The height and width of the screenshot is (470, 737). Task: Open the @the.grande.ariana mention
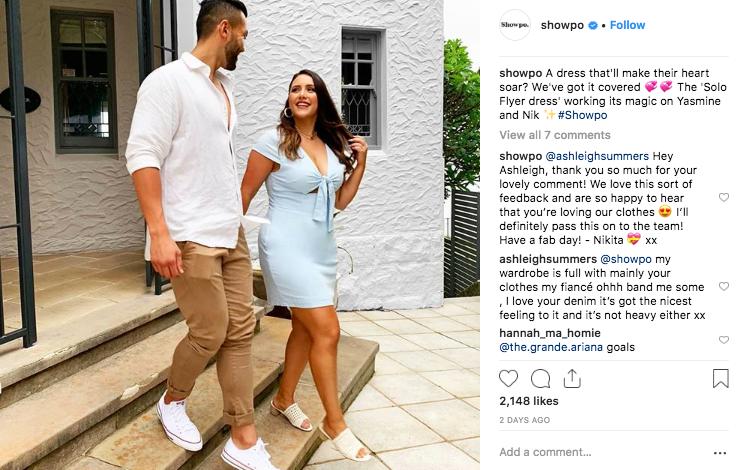pyautogui.click(x=551, y=347)
